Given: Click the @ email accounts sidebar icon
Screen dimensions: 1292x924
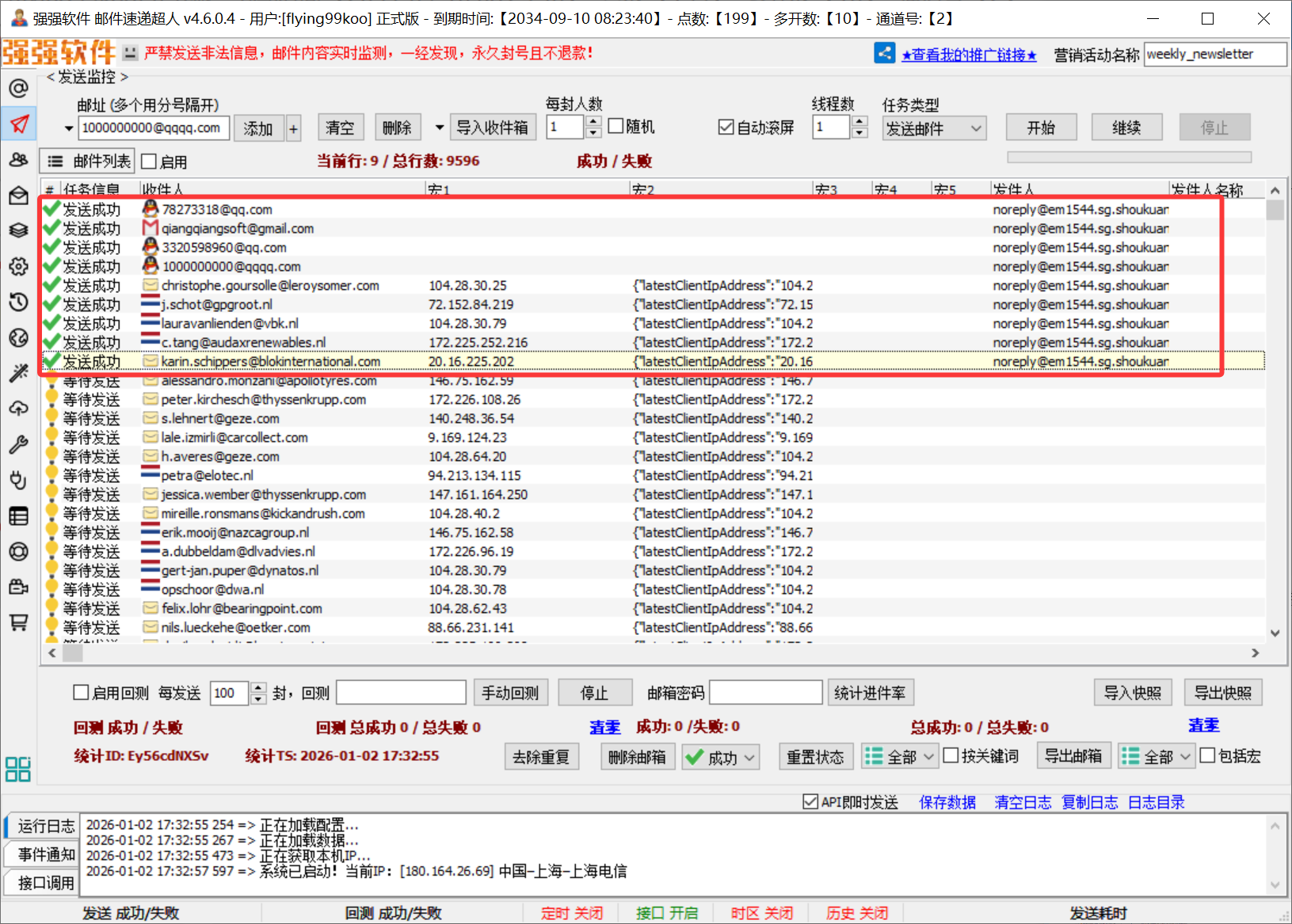Looking at the screenshot, I should tap(19, 88).
